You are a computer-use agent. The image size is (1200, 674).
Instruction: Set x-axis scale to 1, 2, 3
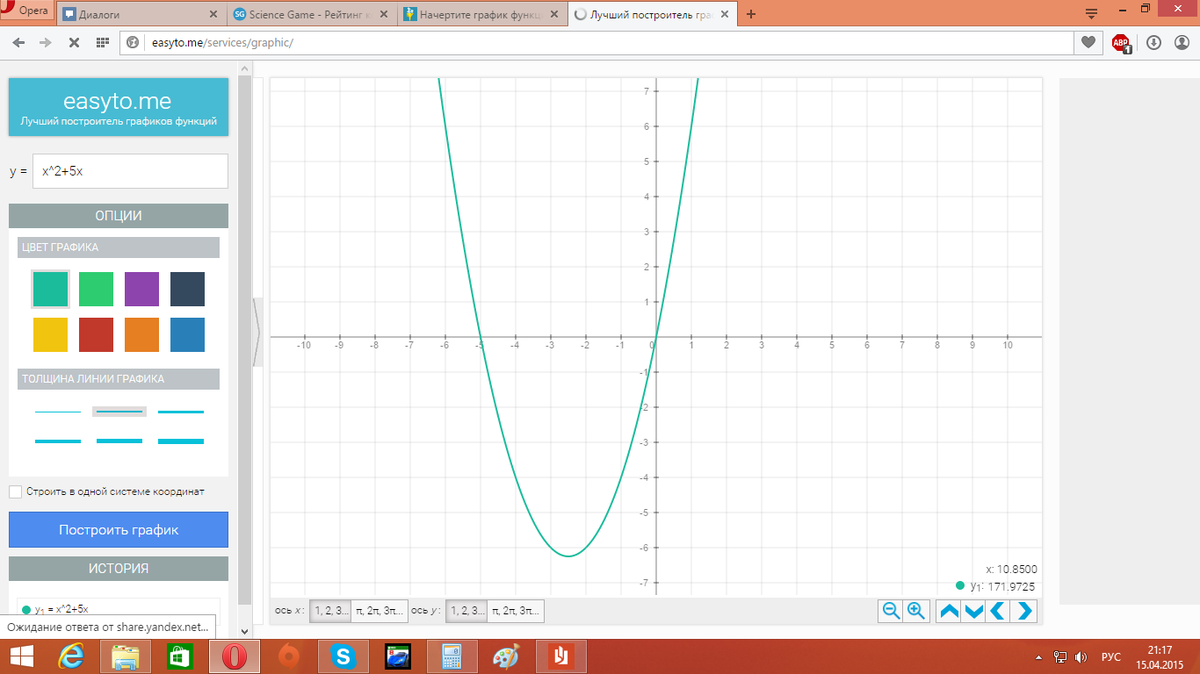(x=330, y=610)
